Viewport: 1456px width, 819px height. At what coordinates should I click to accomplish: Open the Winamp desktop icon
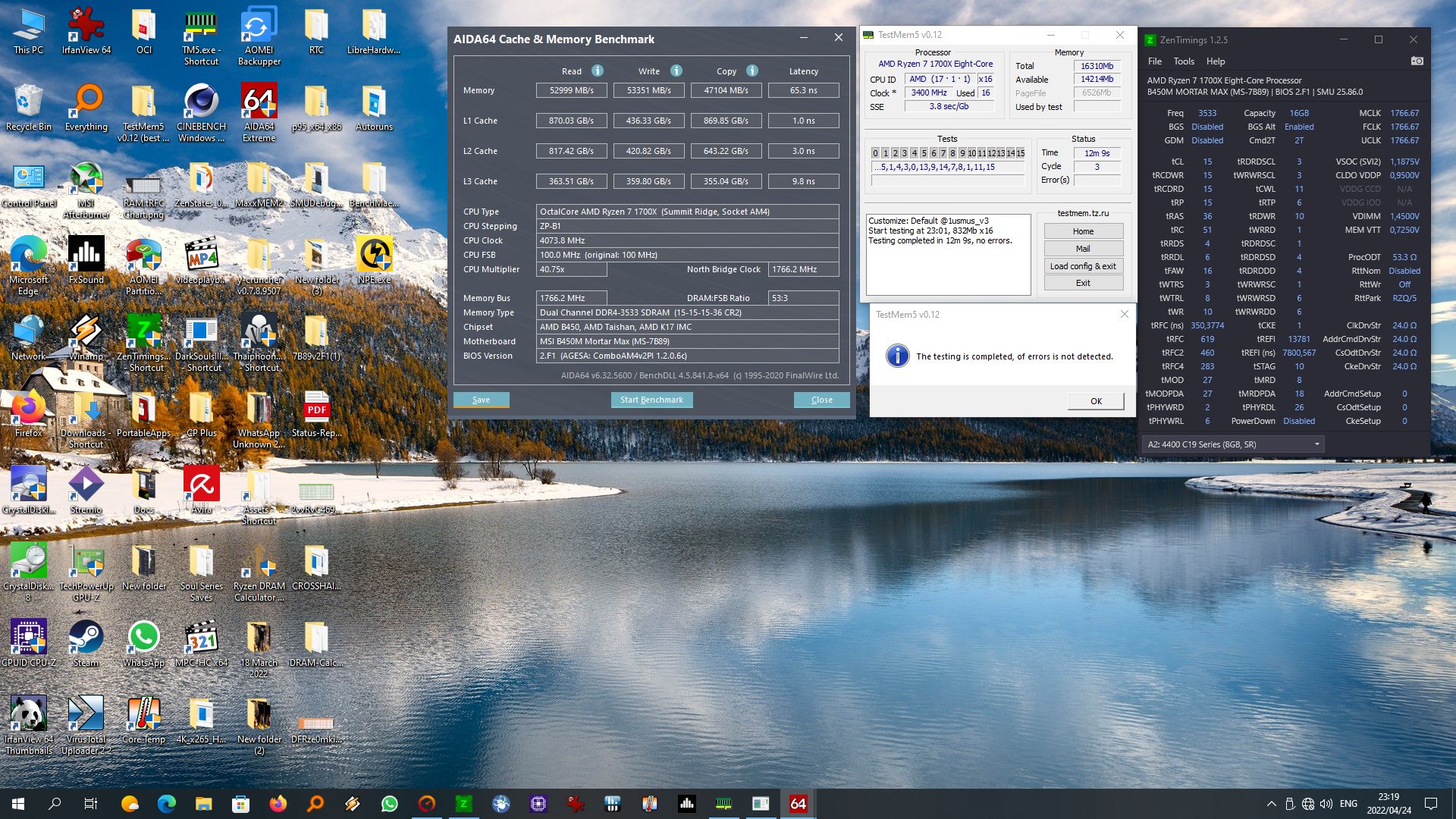pos(86,337)
